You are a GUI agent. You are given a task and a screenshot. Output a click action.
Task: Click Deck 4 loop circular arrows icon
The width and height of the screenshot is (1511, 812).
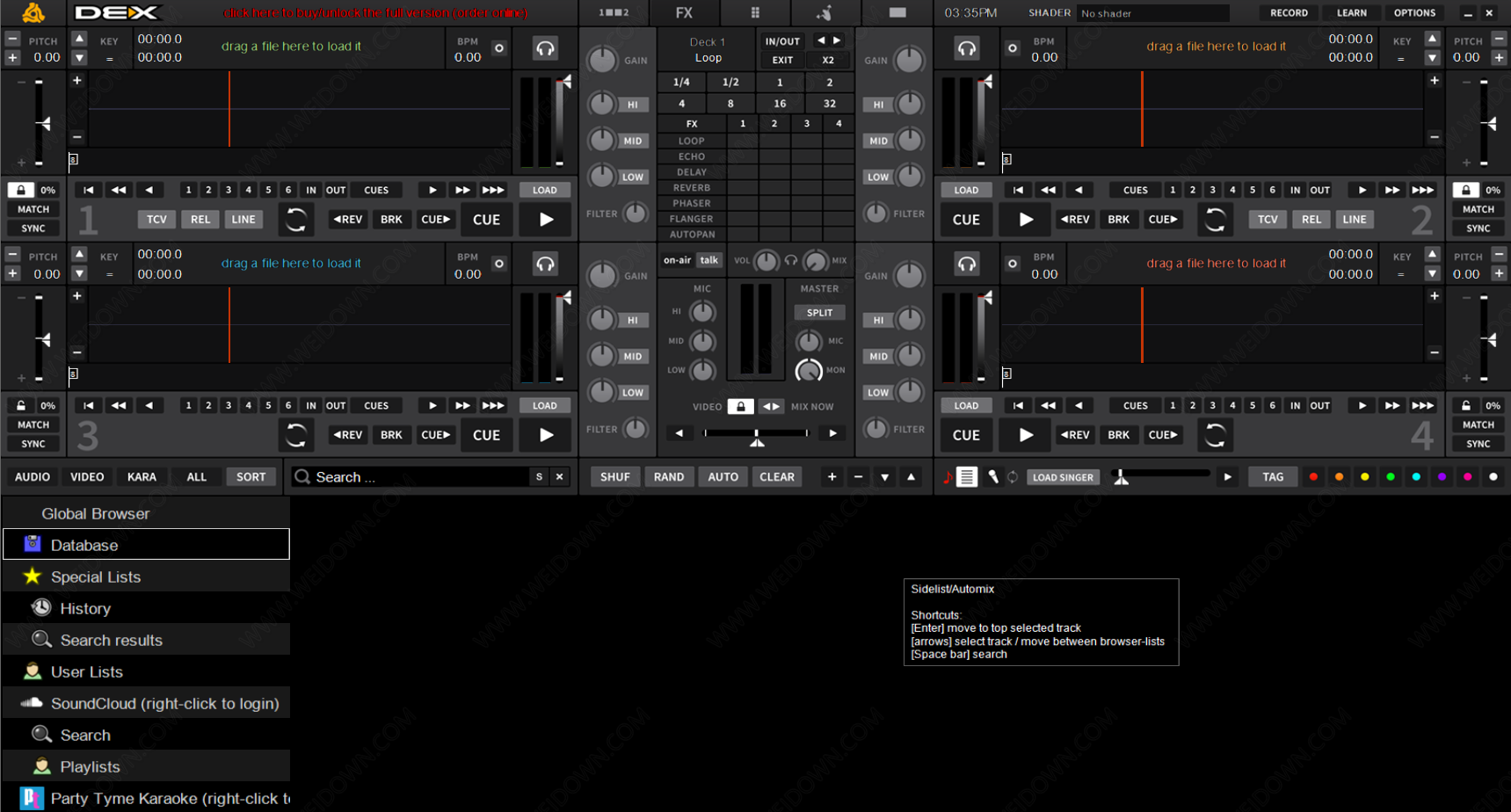click(1216, 435)
